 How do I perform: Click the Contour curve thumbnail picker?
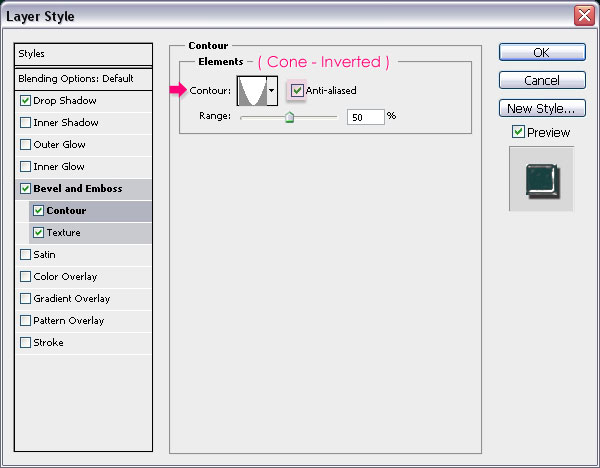tap(252, 91)
